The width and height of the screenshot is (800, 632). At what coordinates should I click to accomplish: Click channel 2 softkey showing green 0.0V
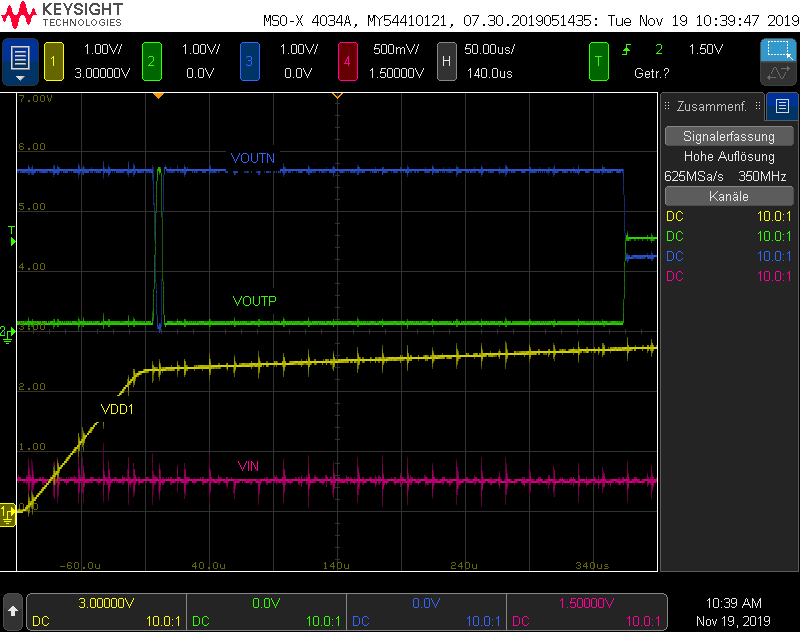266,612
